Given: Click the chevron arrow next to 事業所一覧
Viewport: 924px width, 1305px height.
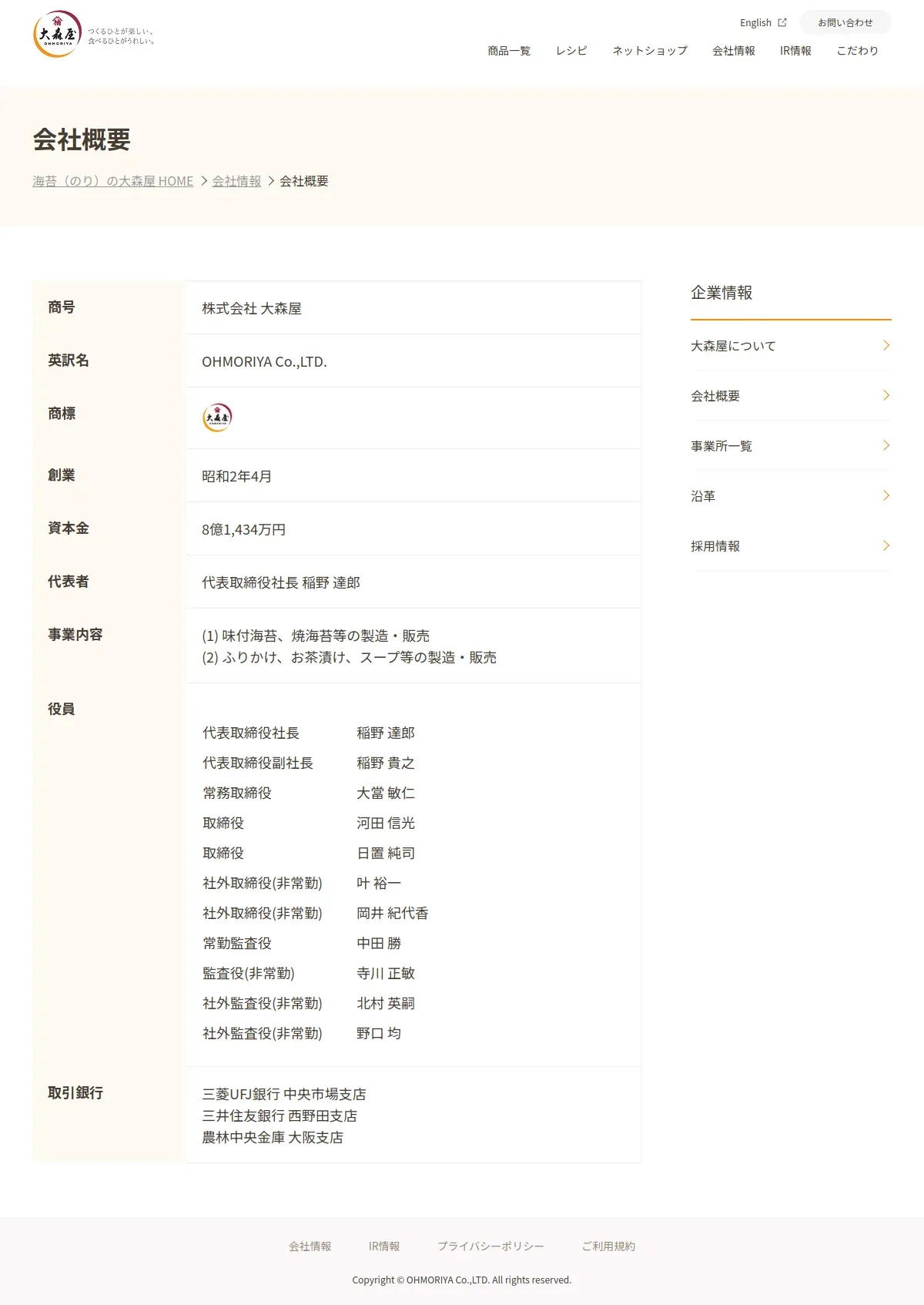Looking at the screenshot, I should [x=886, y=445].
